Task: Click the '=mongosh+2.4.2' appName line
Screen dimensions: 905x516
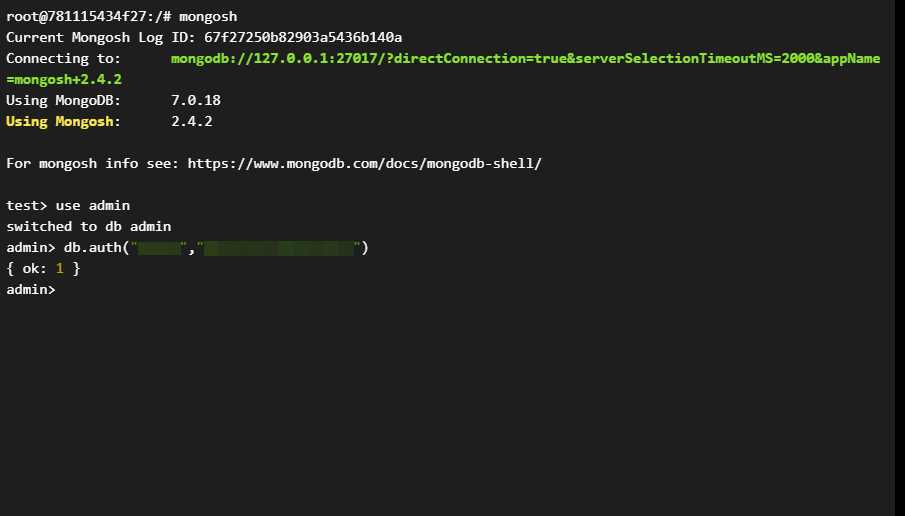Action: point(64,79)
